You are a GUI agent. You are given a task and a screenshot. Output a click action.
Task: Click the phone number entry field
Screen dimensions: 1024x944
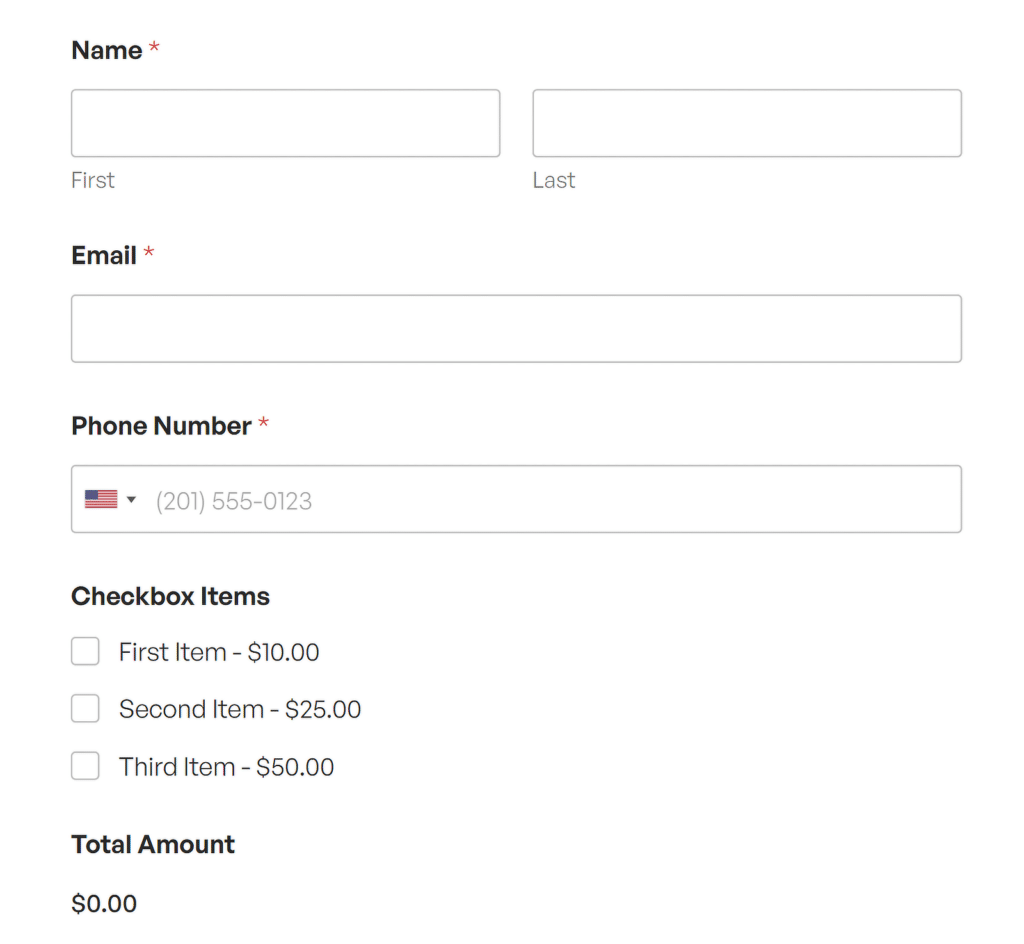point(550,499)
